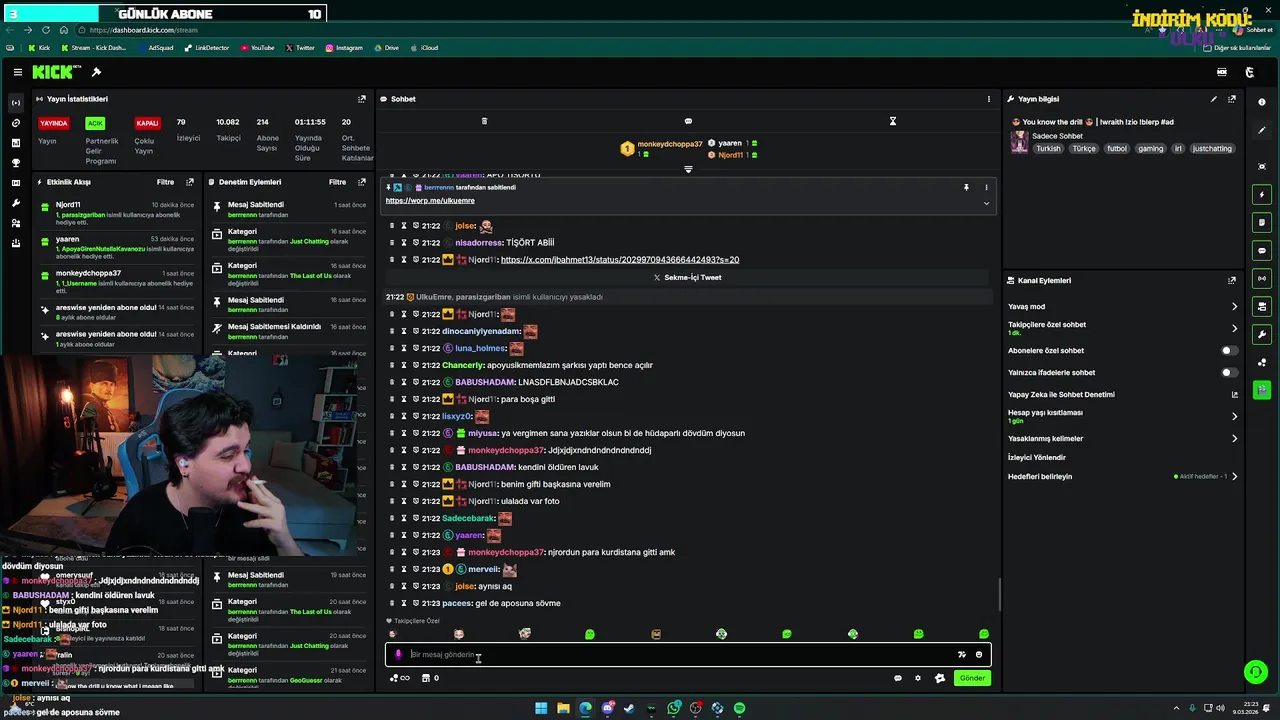The height and width of the screenshot is (720, 1280).
Task: Edit stream info with the pencil icon
Action: coord(1214,99)
